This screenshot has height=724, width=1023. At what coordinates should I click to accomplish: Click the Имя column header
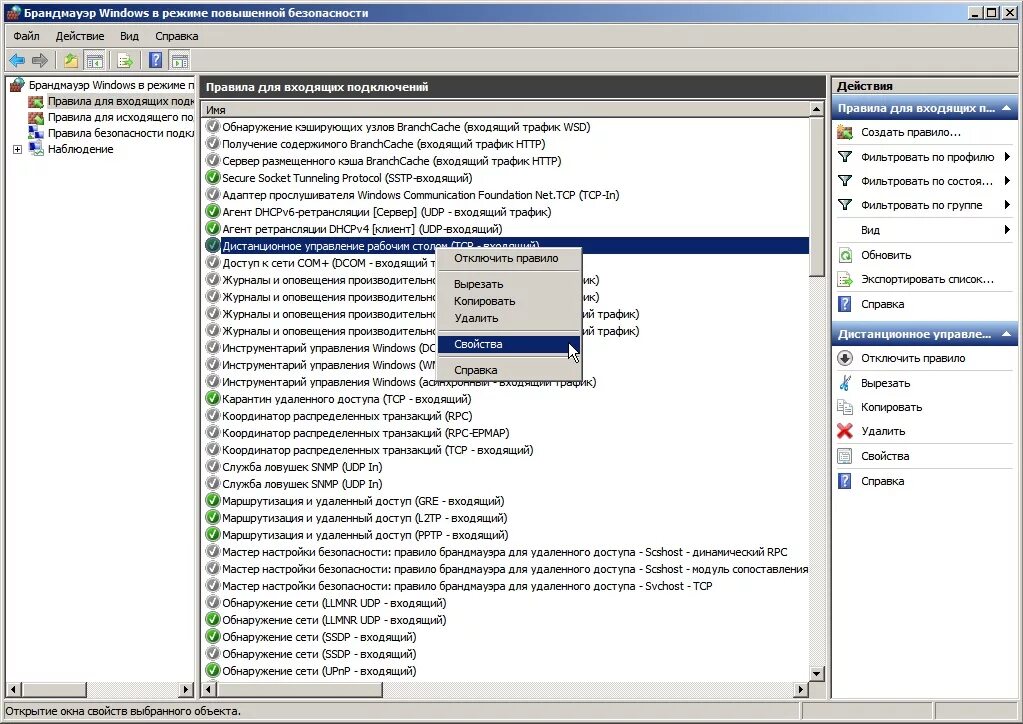505,110
